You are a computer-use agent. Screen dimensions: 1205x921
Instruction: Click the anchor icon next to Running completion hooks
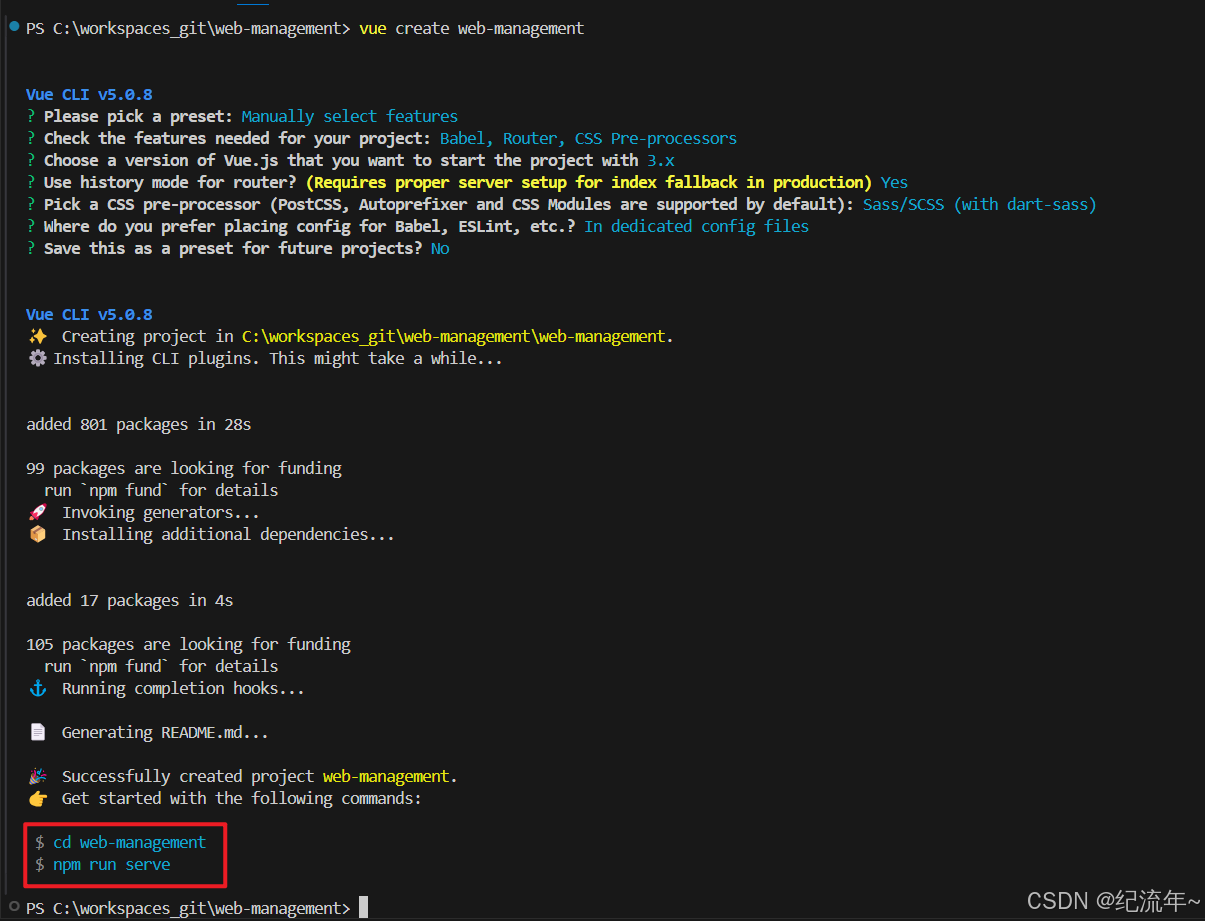pyautogui.click(x=38, y=688)
